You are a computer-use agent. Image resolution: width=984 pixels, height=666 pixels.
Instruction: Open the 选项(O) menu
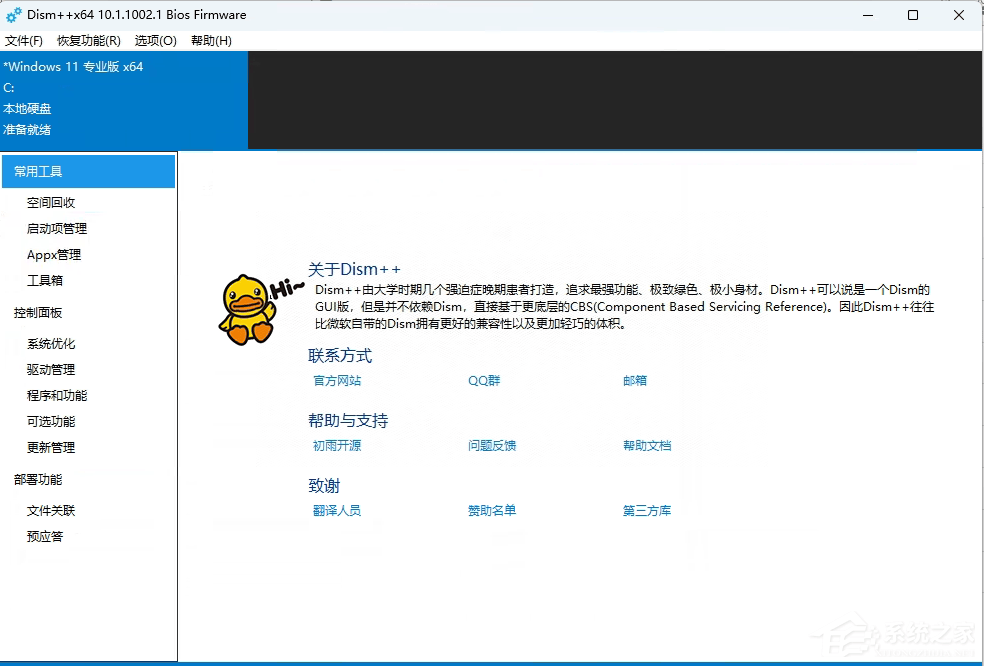tap(154, 40)
